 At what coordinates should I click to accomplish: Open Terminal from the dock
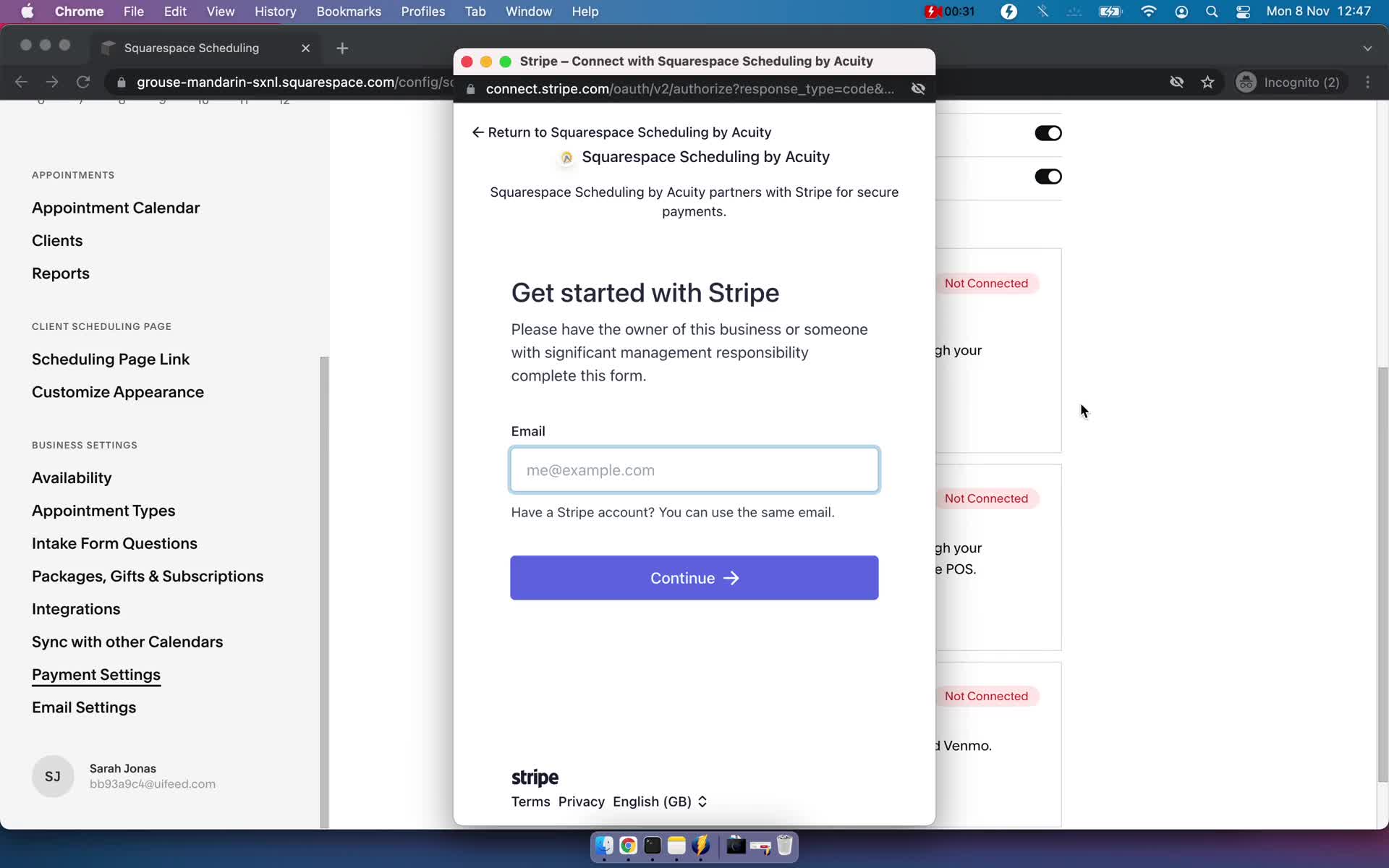coord(653,846)
